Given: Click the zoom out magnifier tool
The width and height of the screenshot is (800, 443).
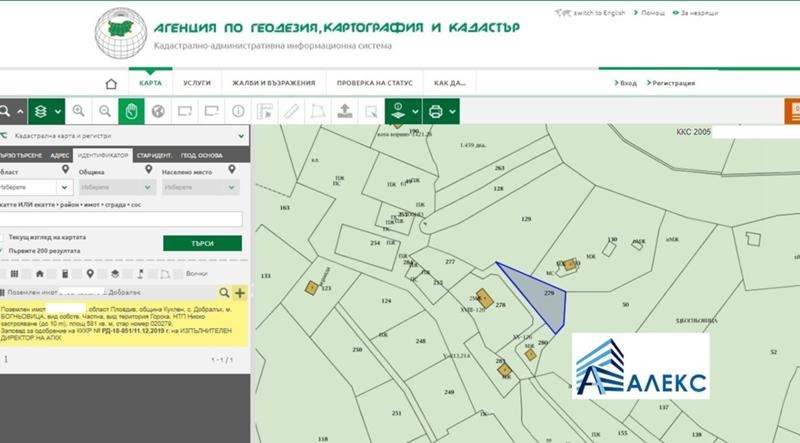Looking at the screenshot, I should tap(105, 111).
